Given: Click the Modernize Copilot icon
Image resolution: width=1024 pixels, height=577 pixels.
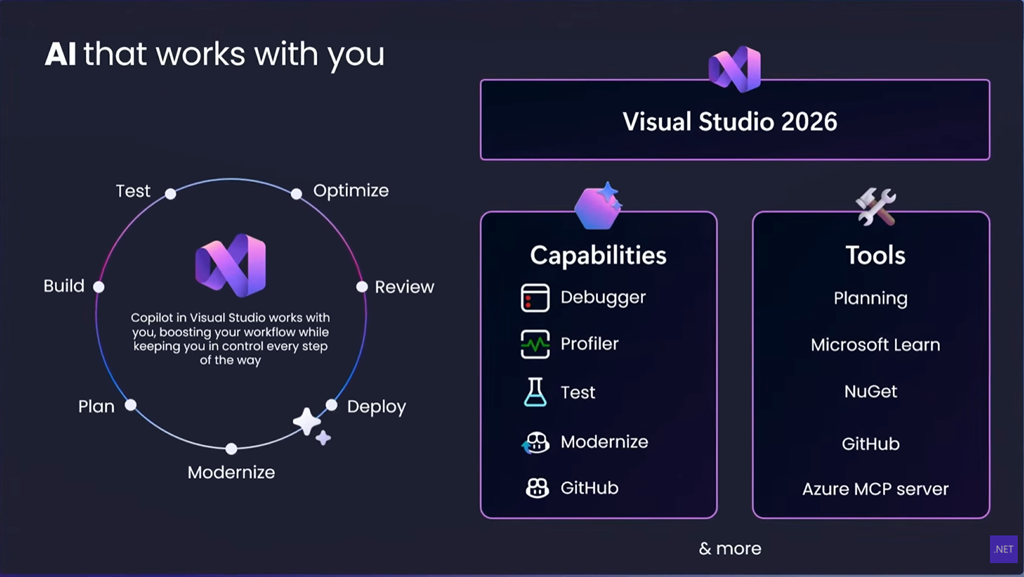Looking at the screenshot, I should tap(536, 443).
